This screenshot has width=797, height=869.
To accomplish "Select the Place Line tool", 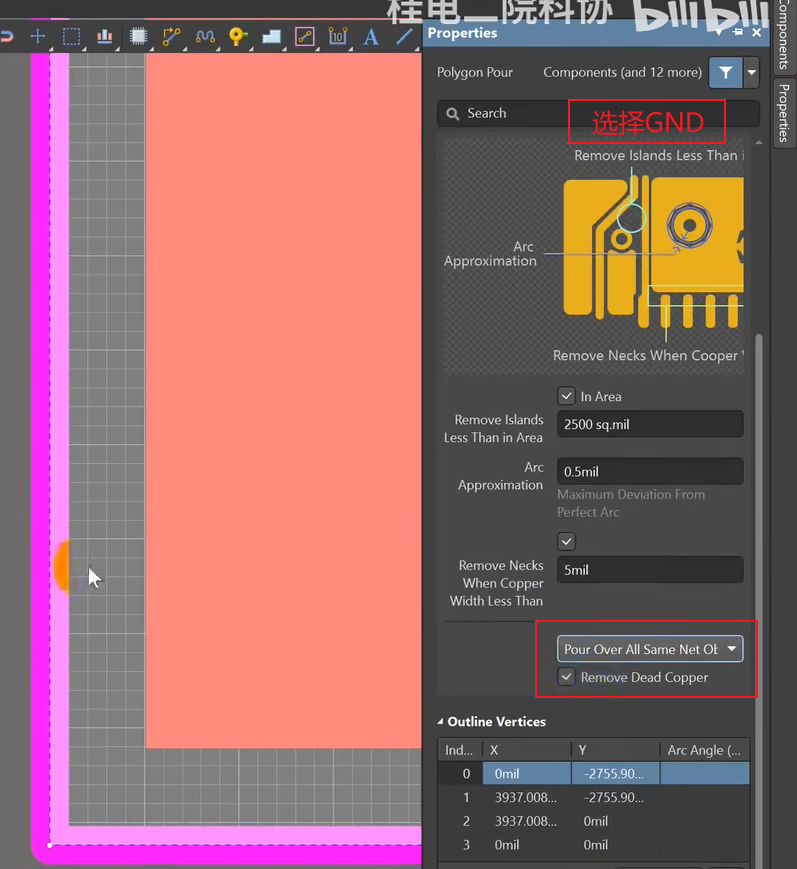I will click(405, 37).
